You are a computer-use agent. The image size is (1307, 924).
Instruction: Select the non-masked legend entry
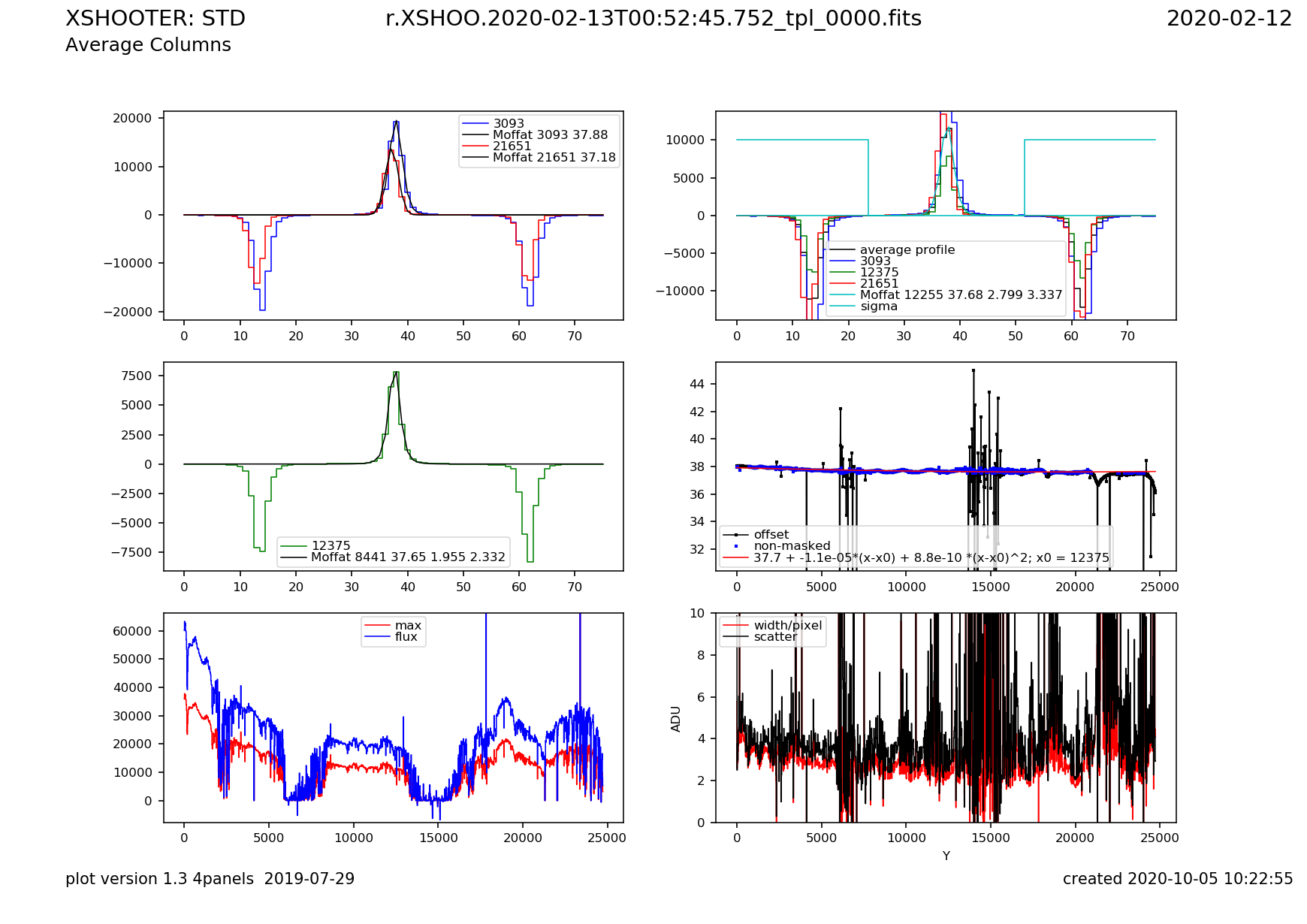click(792, 546)
